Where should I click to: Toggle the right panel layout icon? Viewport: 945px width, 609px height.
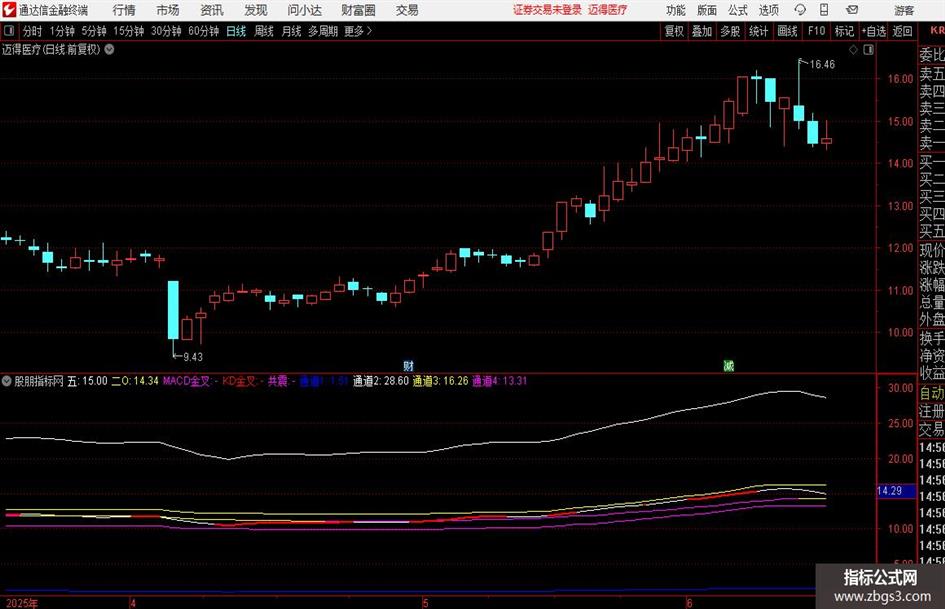pos(868,50)
